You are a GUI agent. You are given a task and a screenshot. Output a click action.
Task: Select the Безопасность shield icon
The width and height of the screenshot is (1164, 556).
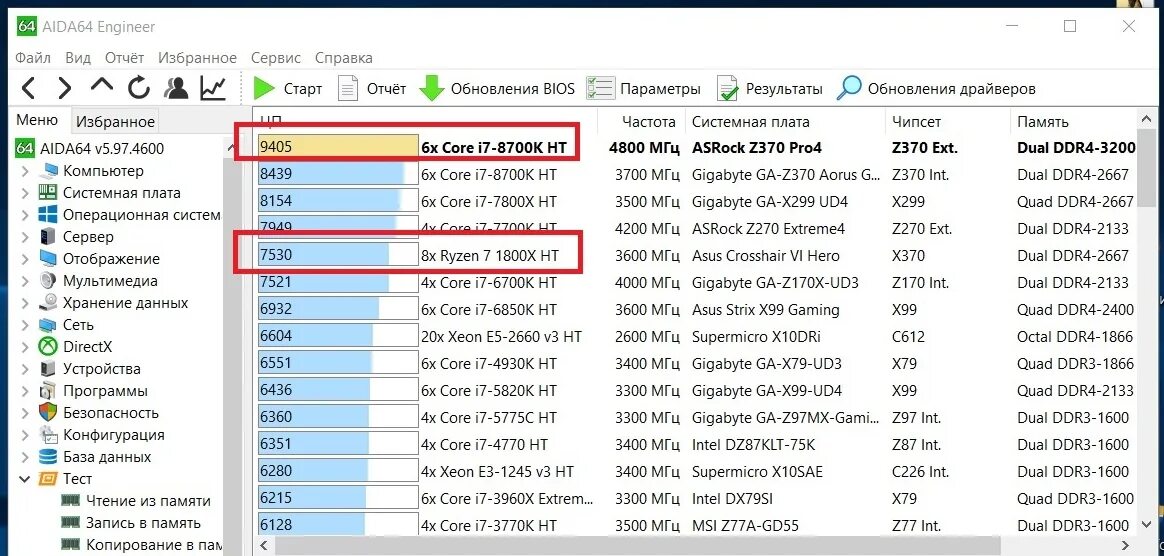48,413
